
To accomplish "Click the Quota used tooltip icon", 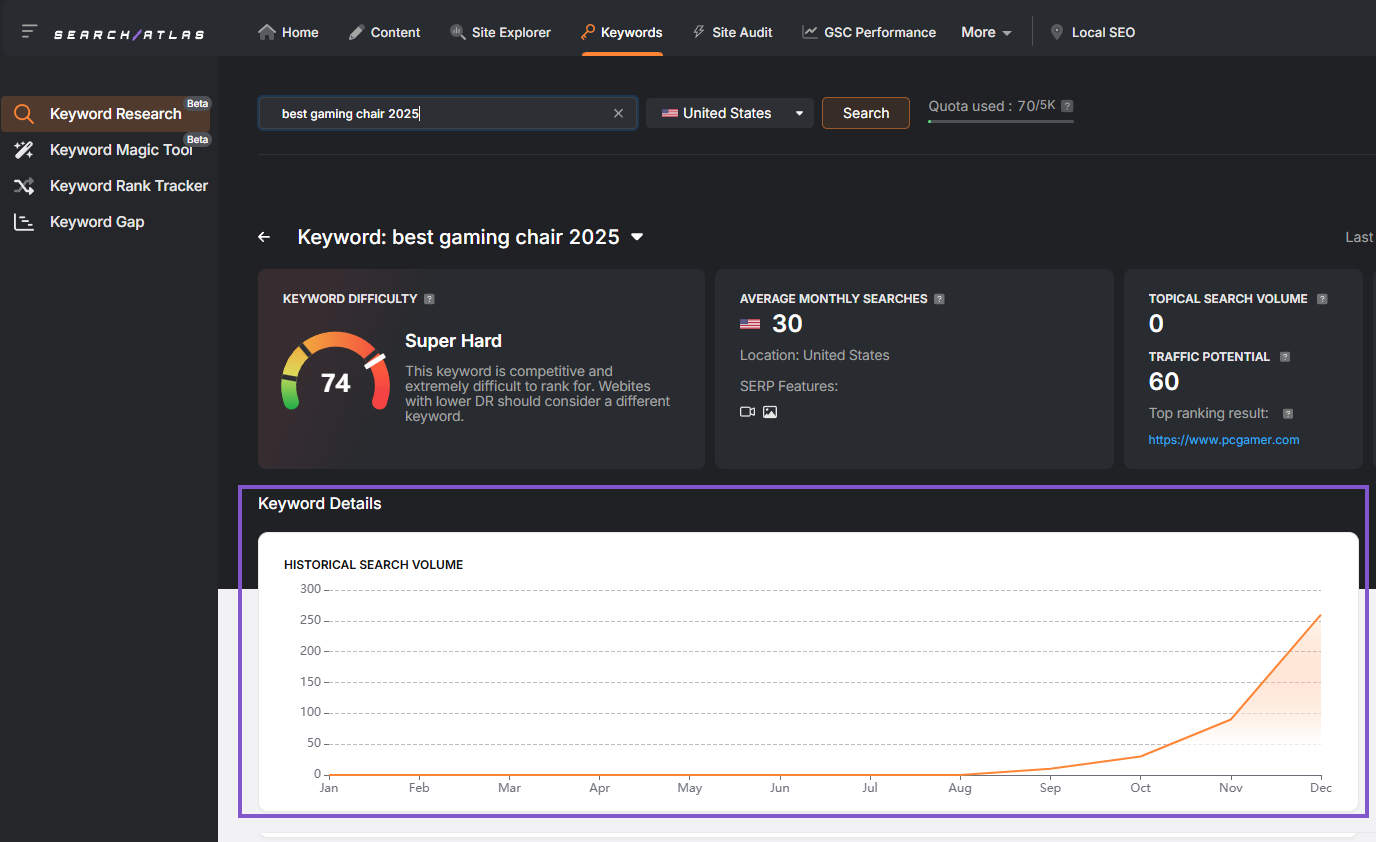I will point(1066,105).
